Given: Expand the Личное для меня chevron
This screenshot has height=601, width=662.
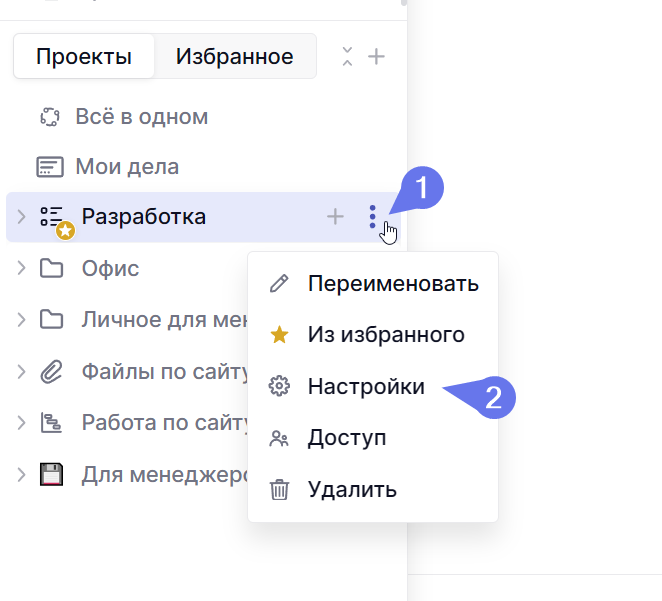Looking at the screenshot, I should 21,320.
